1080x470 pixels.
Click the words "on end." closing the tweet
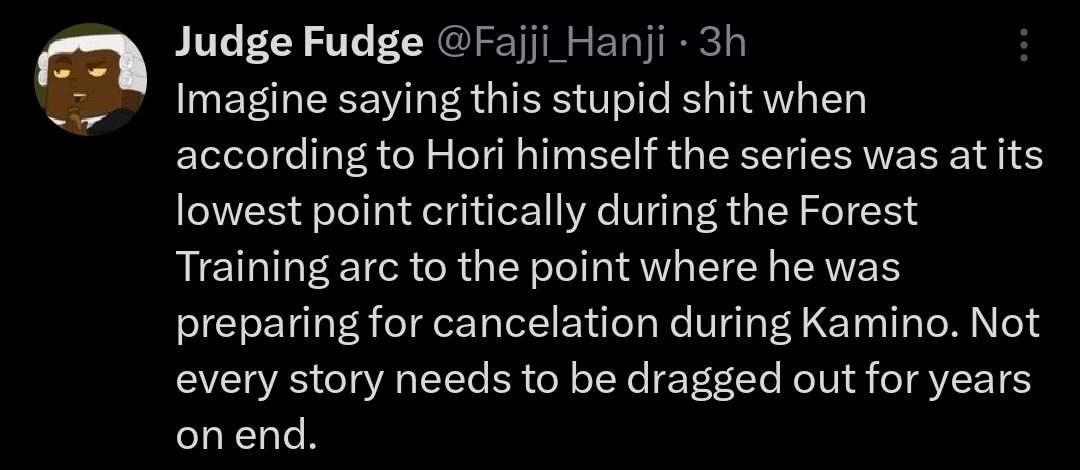click(246, 435)
